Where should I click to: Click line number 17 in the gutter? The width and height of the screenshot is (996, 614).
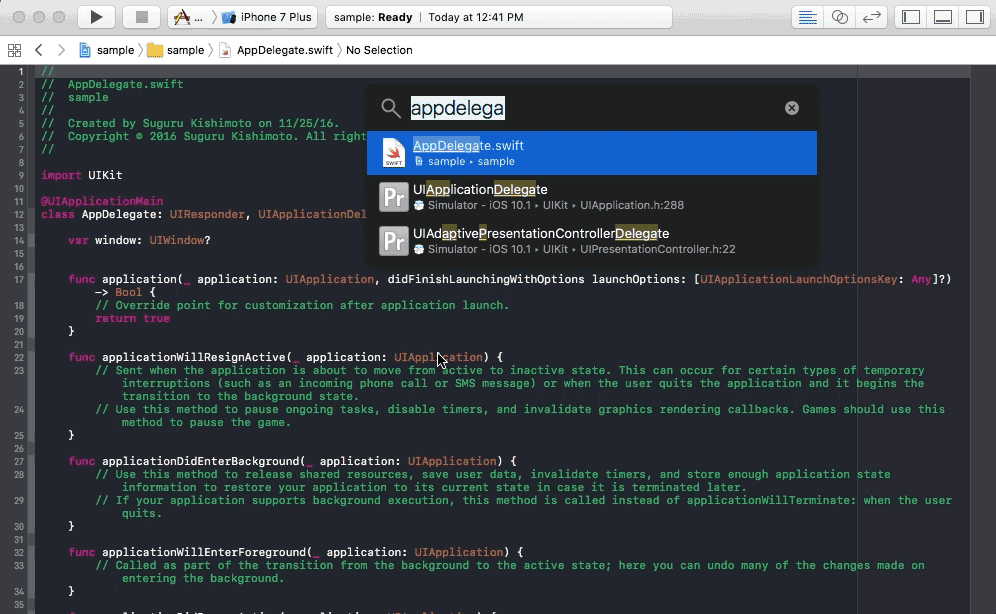[x=19, y=279]
